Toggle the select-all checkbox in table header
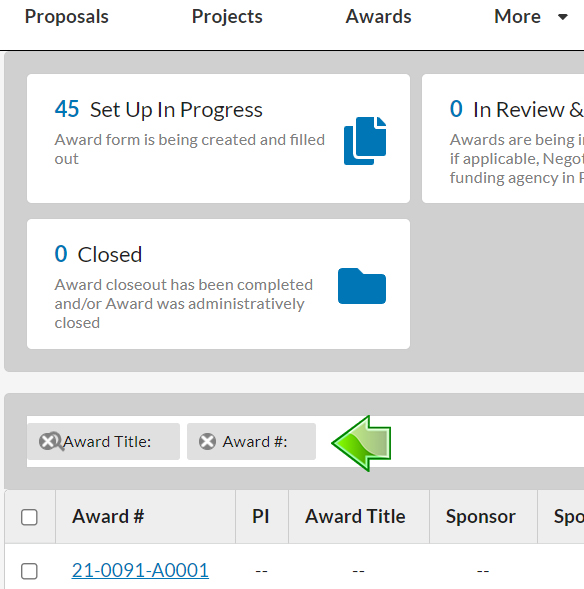 [29, 517]
